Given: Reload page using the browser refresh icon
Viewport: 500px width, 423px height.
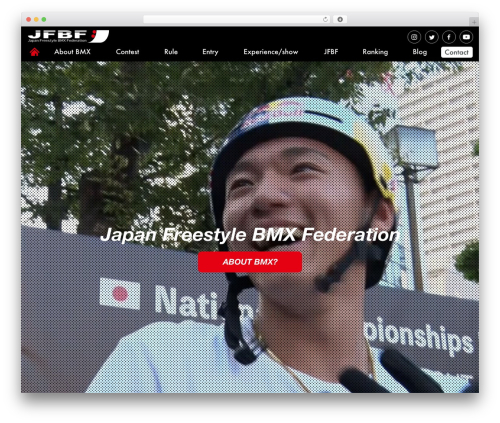Looking at the screenshot, I should point(325,19).
